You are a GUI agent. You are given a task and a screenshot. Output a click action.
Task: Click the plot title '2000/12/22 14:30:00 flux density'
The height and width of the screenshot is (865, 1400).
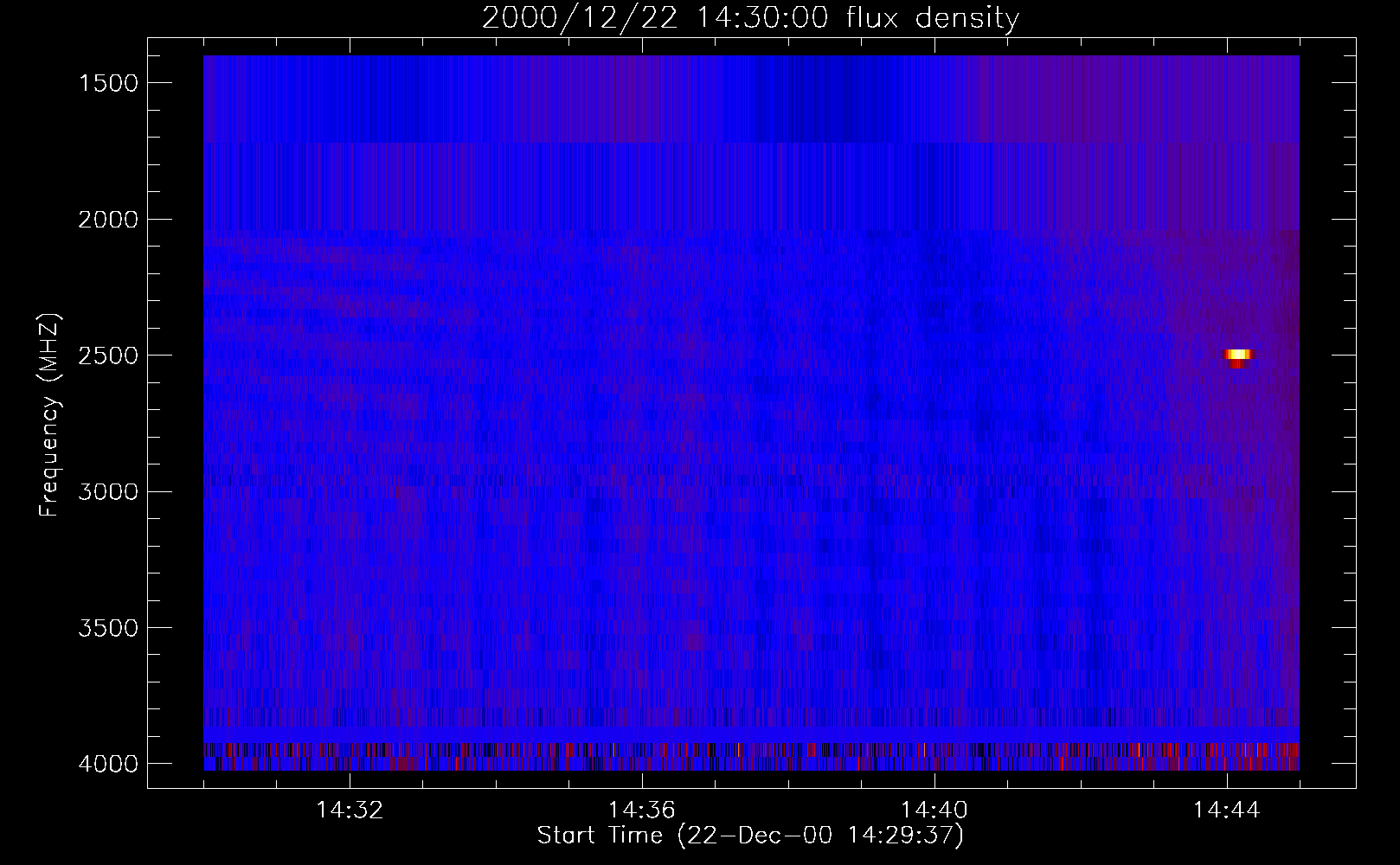pos(750,18)
